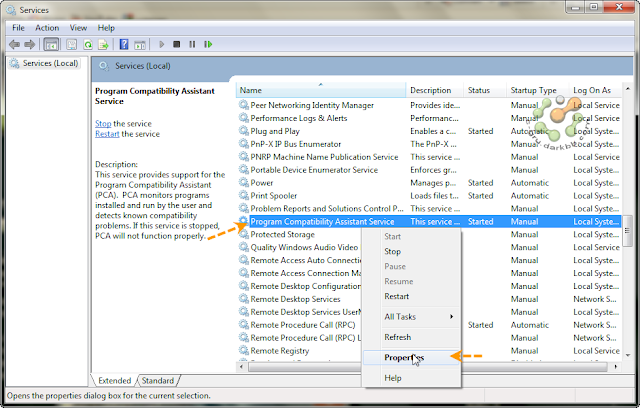The height and width of the screenshot is (408, 640).
Task: Select Program Compatibility Assistant Service row
Action: pos(429,222)
